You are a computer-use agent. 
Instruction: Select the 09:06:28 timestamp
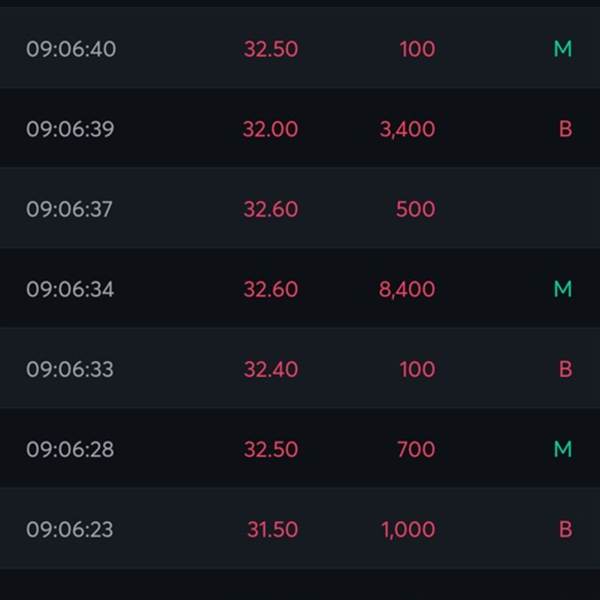click(70, 449)
